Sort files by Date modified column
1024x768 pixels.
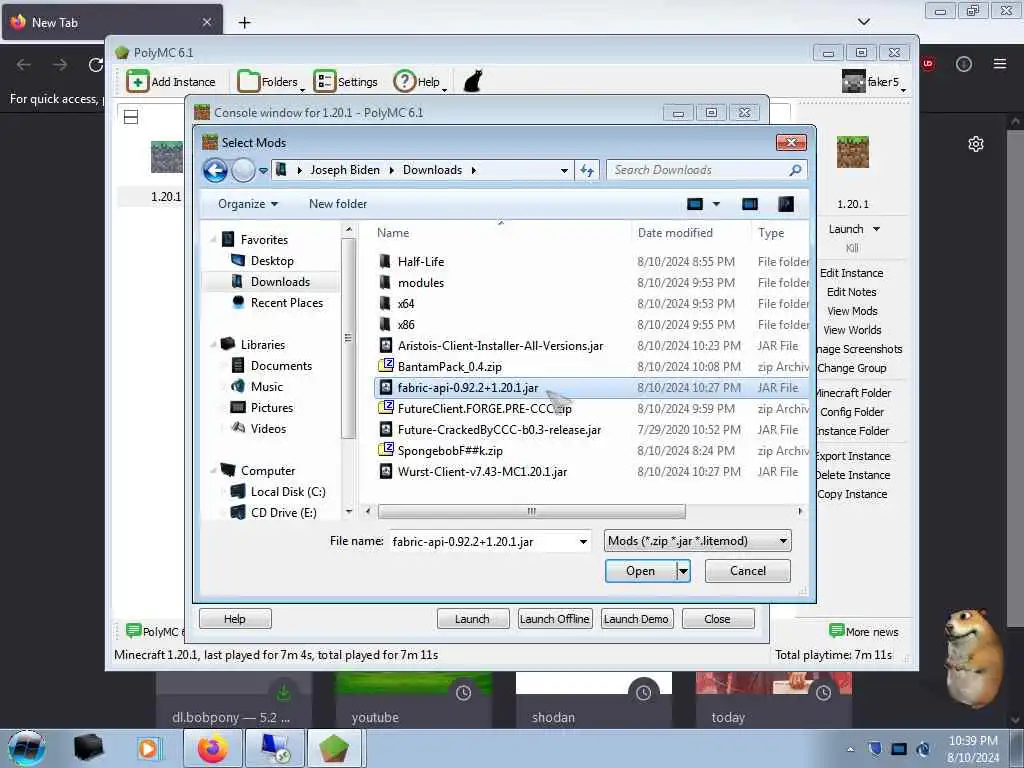[x=675, y=232]
